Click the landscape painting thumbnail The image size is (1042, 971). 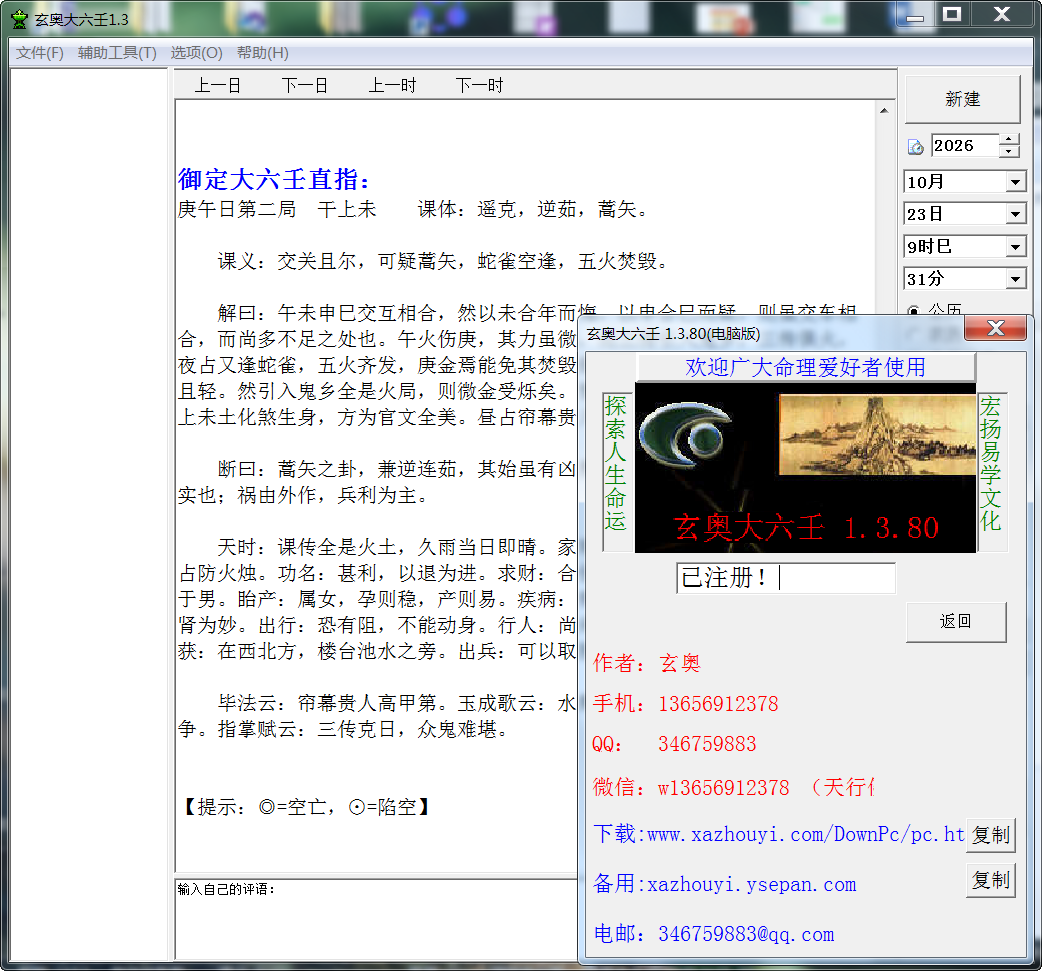[x=877, y=435]
